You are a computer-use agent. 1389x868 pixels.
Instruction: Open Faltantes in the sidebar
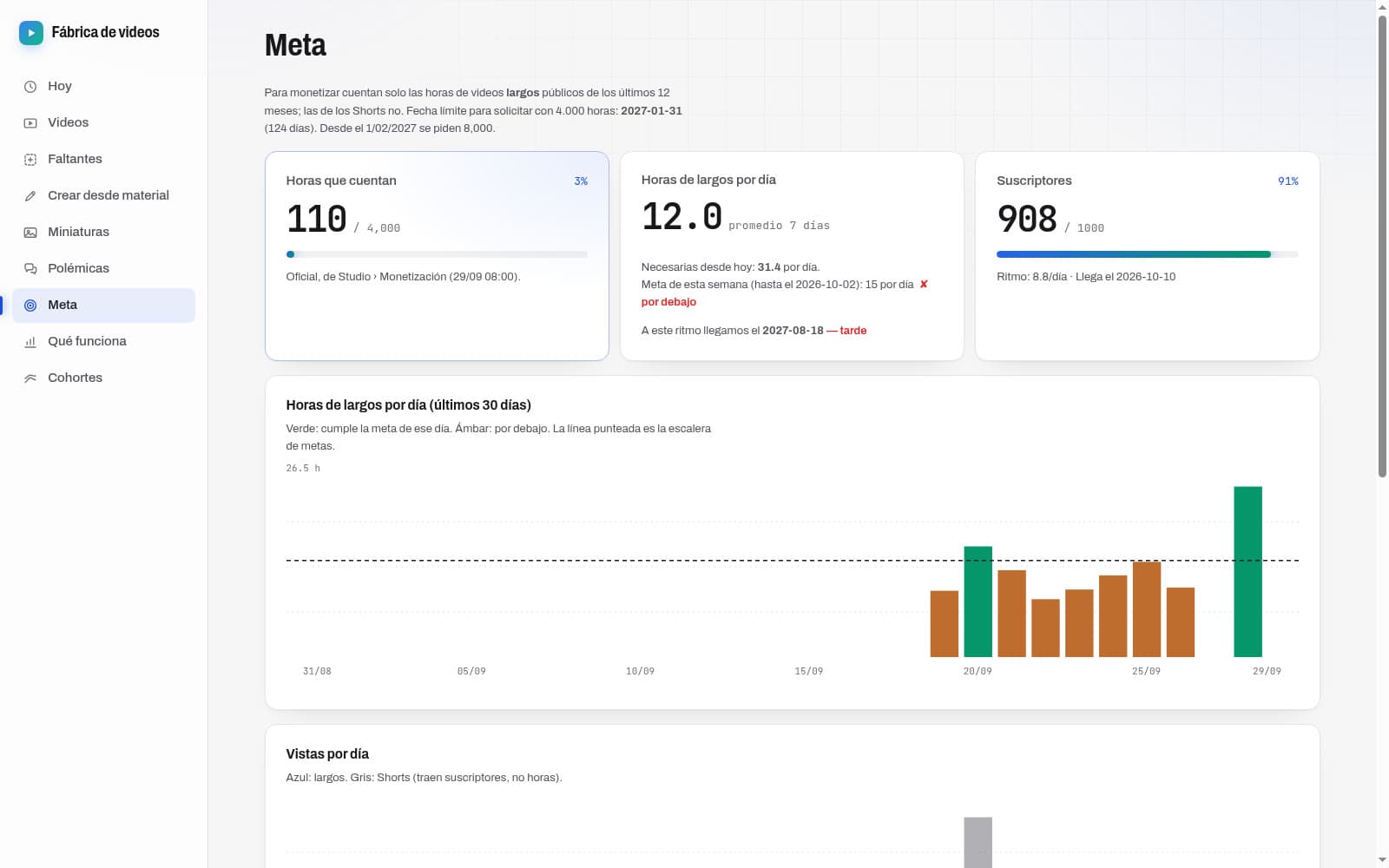[x=103, y=159]
